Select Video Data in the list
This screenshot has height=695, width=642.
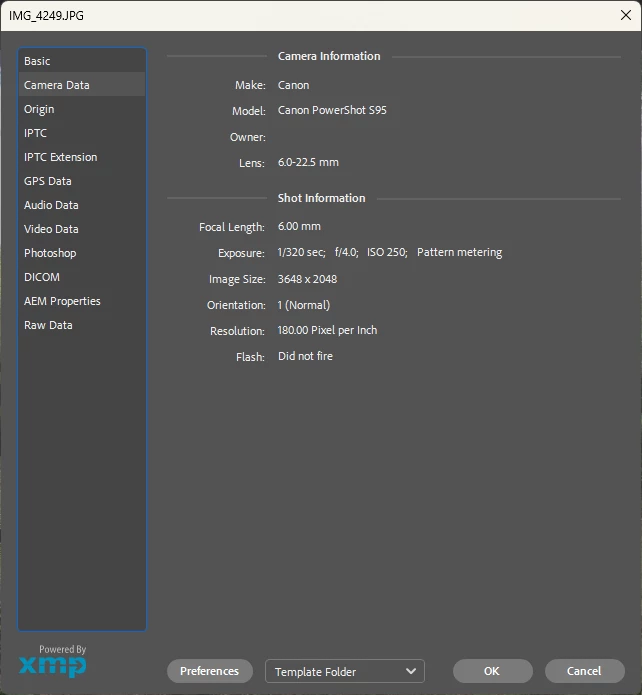point(82,229)
